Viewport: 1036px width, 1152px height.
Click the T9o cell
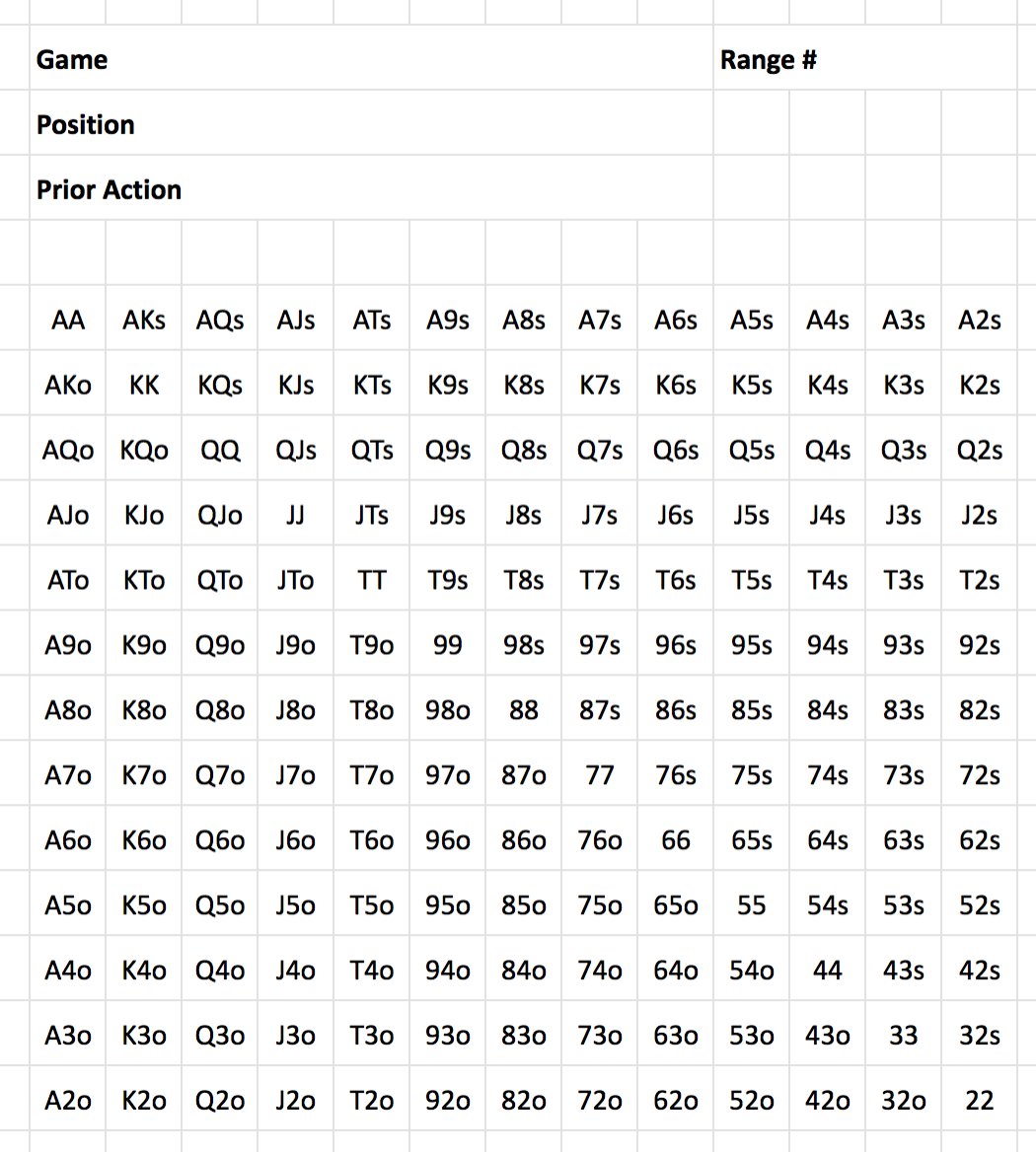point(372,646)
